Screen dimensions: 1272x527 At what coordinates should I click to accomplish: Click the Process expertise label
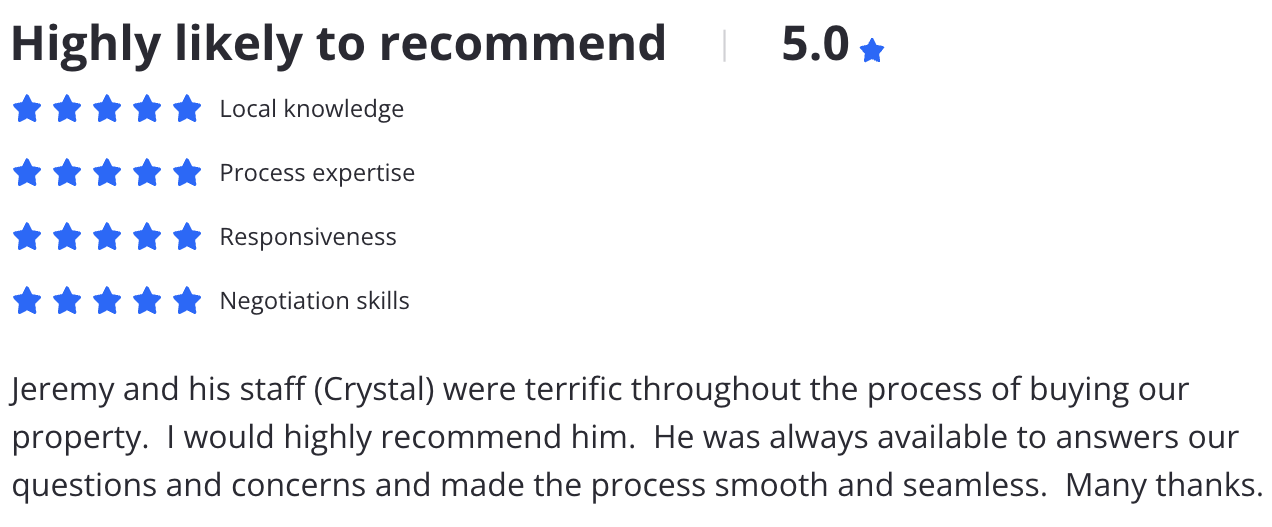coord(317,173)
